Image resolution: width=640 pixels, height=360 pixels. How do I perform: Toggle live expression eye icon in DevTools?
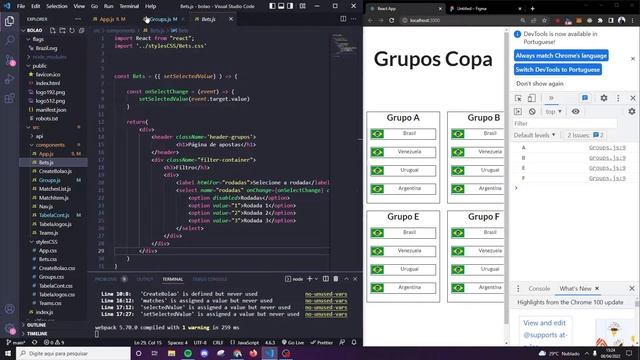[x=576, y=111]
